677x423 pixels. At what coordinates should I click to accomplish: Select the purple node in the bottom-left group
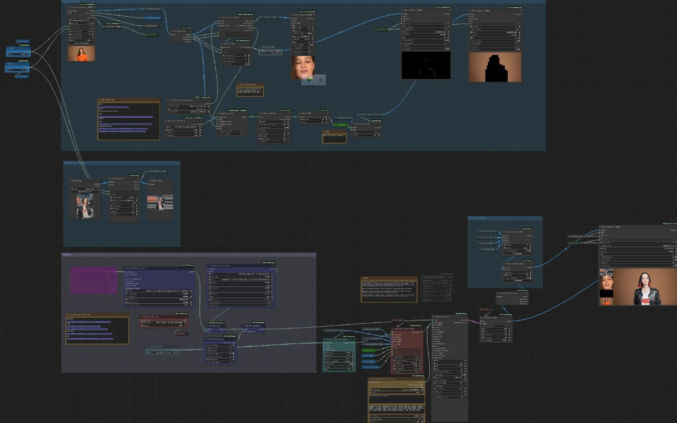[x=93, y=281]
